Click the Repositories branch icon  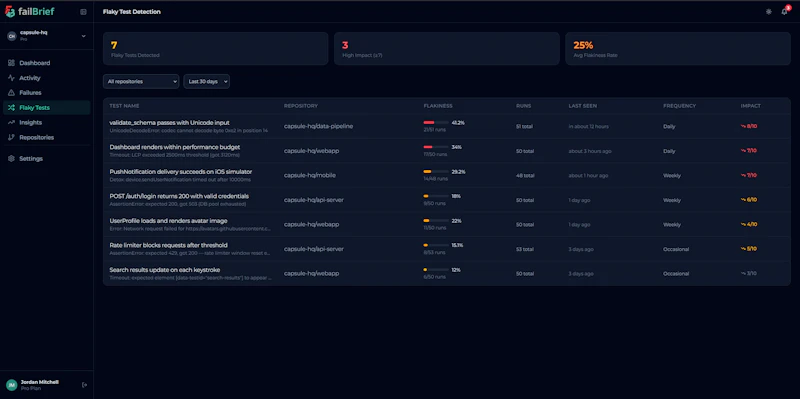click(11, 137)
